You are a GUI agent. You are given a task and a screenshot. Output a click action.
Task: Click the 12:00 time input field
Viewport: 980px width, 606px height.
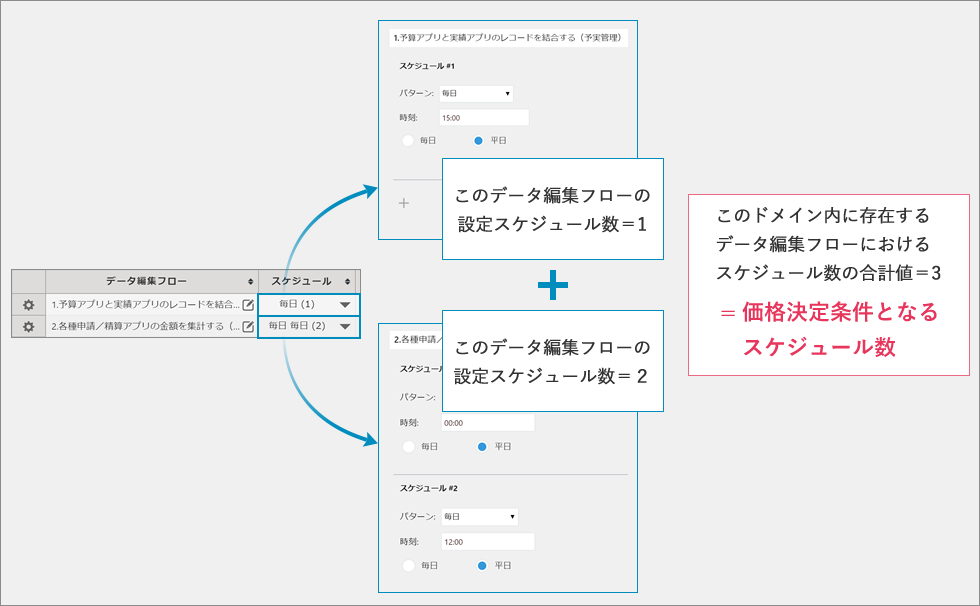tap(487, 541)
